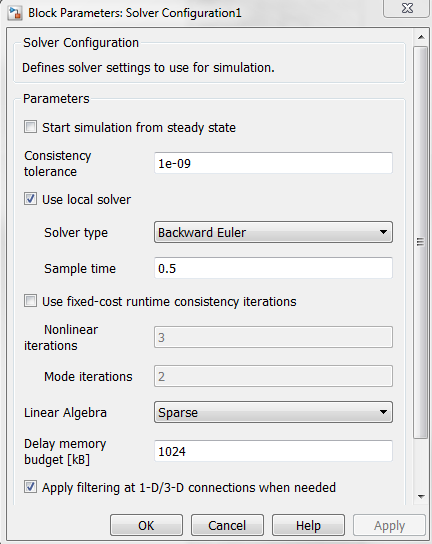This screenshot has width=432, height=544.
Task: Click the Simulink block icon in title bar
Action: (15, 13)
